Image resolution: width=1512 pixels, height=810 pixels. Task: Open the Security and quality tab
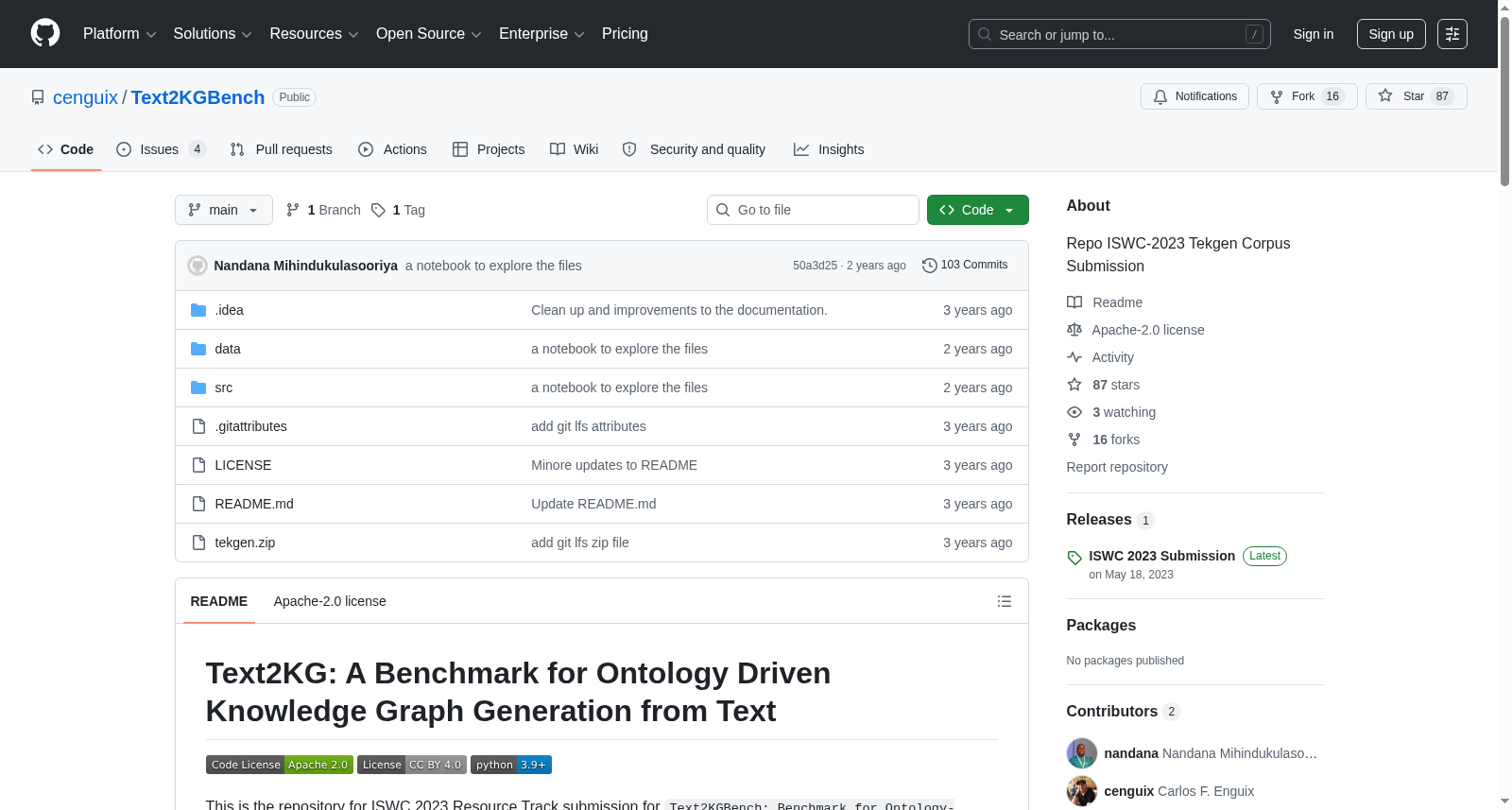point(695,149)
